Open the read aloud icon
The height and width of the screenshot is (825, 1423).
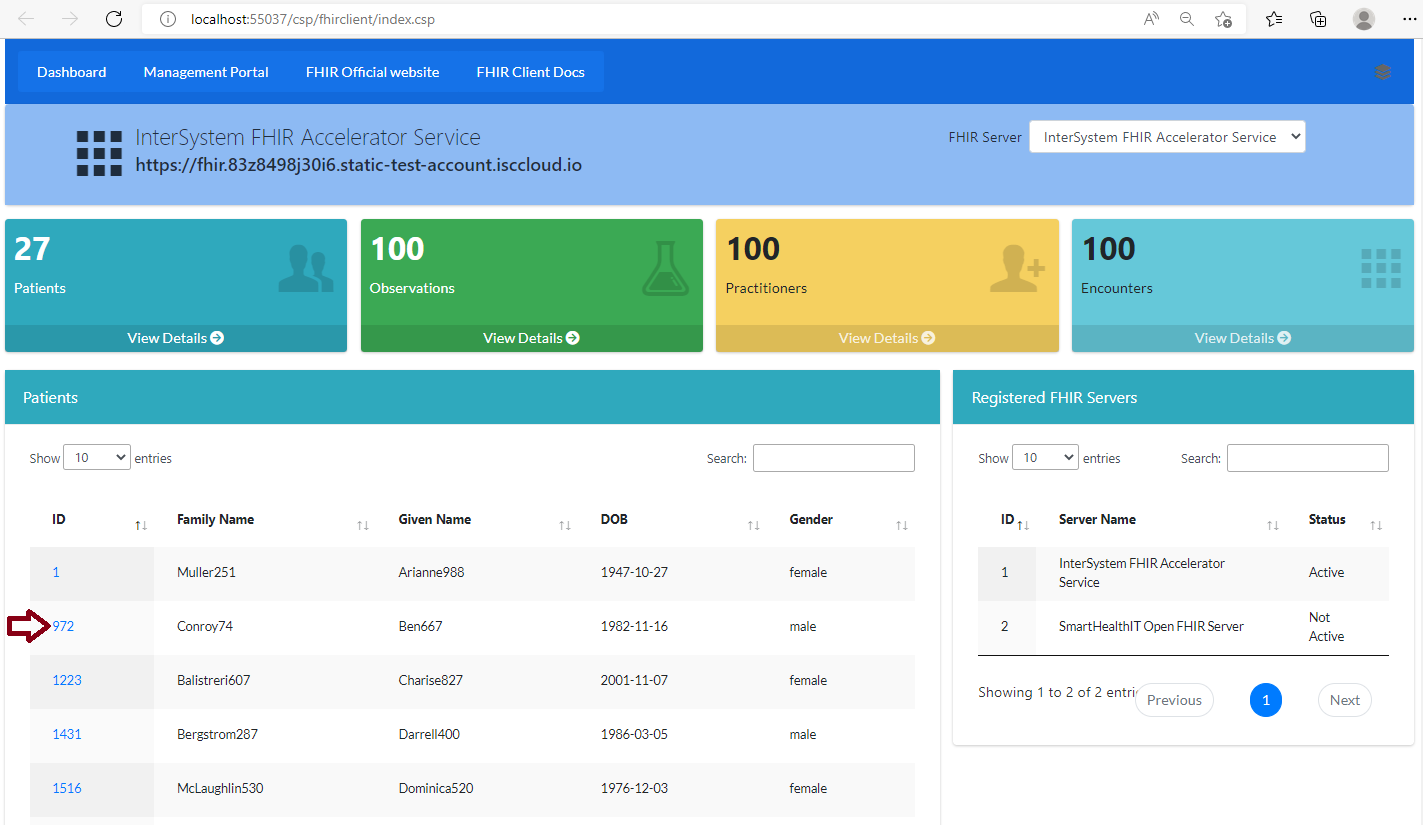(x=1151, y=19)
